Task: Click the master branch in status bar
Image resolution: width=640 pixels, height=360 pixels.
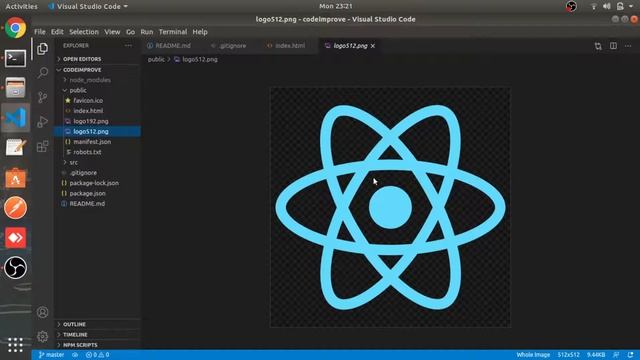Action: click(x=51, y=355)
